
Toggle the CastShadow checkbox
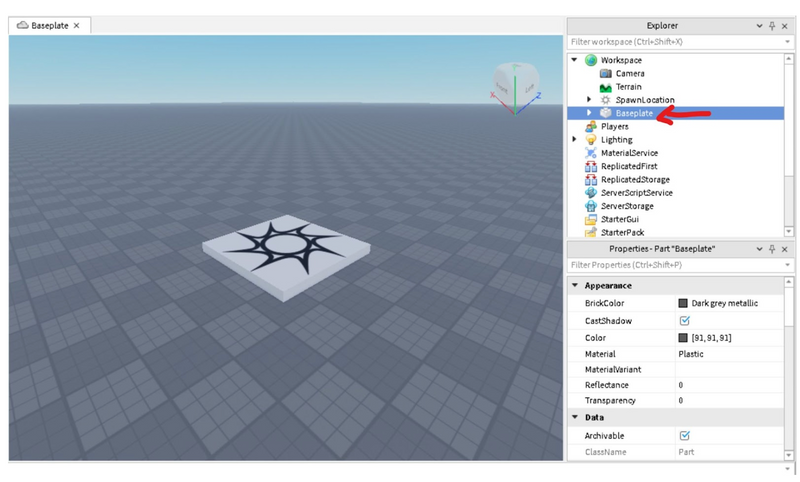pos(685,321)
